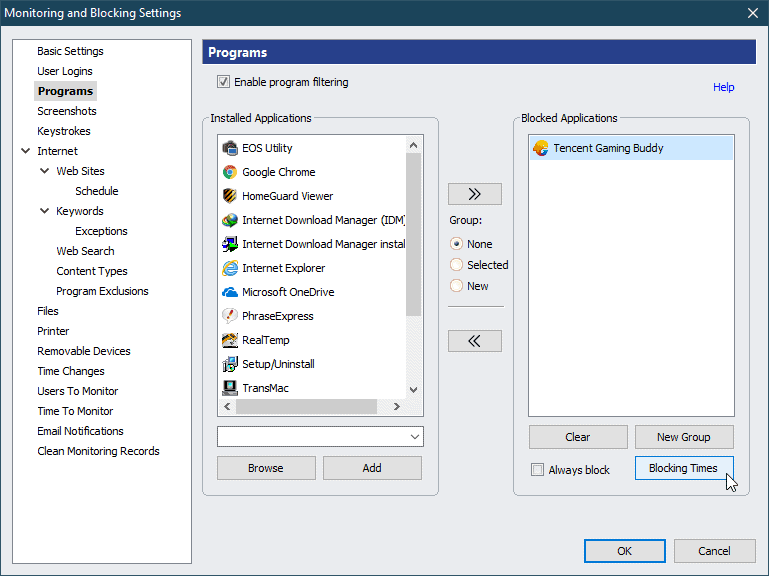This screenshot has height=576, width=769.
Task: Click the horizontal scrollbar left arrow
Action: tap(227, 406)
